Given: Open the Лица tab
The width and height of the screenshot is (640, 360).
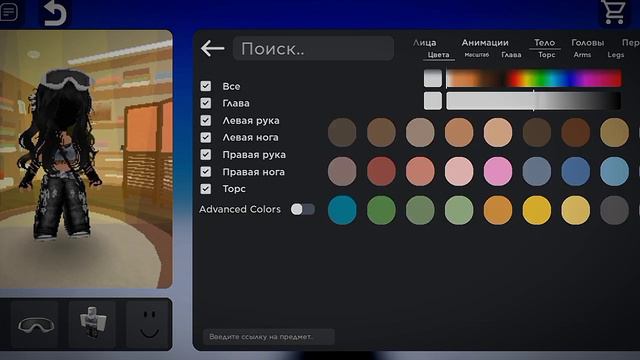Looking at the screenshot, I should click(424, 42).
